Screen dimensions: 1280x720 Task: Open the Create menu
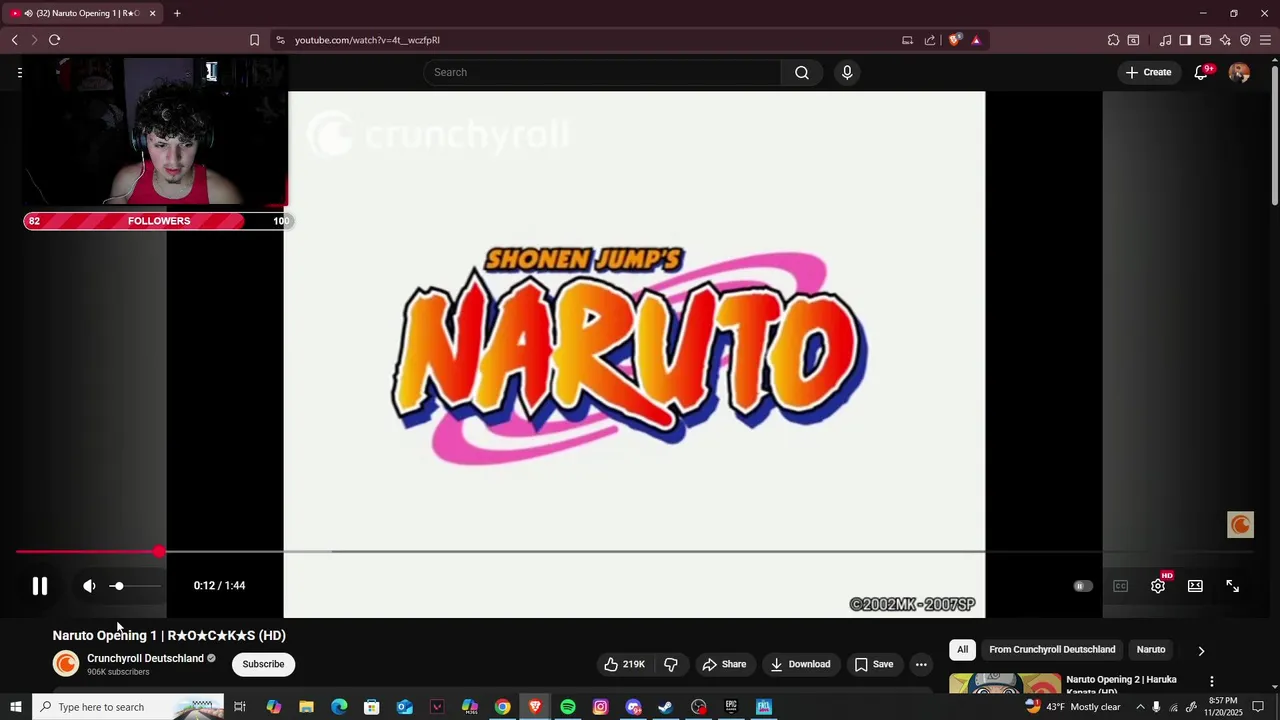pos(1148,72)
